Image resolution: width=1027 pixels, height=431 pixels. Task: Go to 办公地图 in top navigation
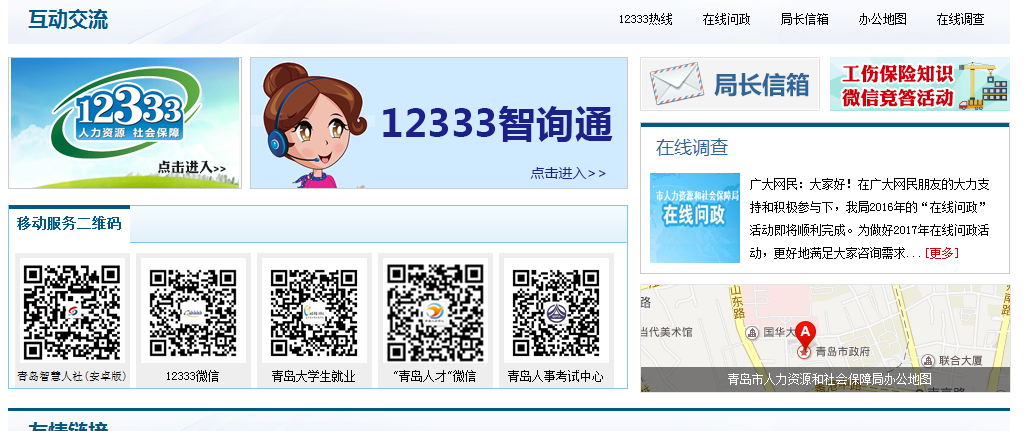pos(882,19)
